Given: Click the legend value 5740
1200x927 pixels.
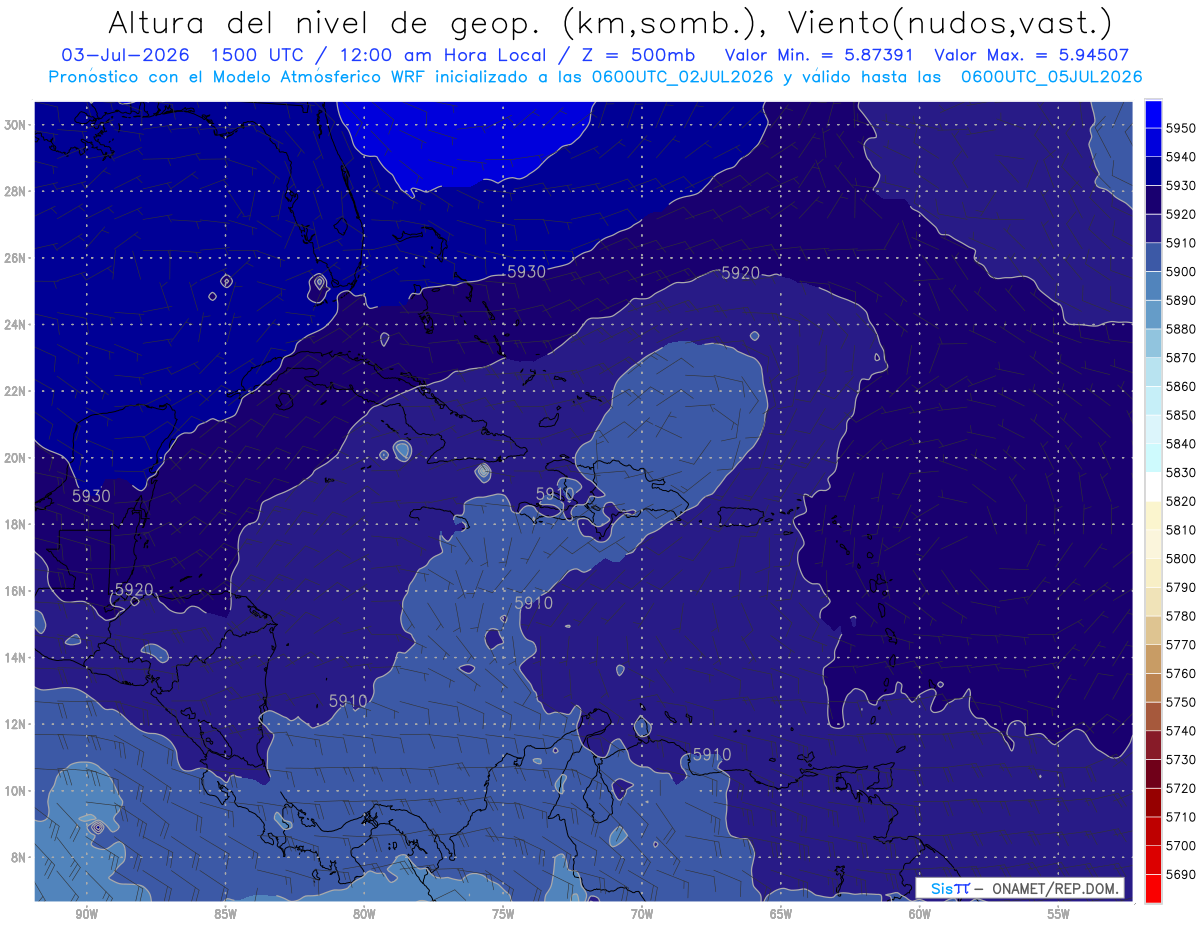Looking at the screenshot, I should [x=1182, y=731].
